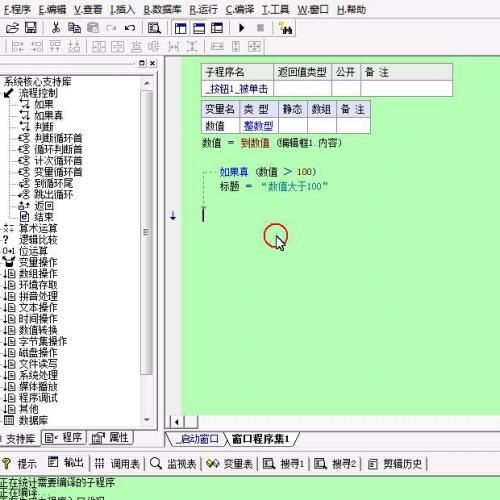The height and width of the screenshot is (500, 500).
Task: Toggle the status panel layout icon
Action: (199, 28)
